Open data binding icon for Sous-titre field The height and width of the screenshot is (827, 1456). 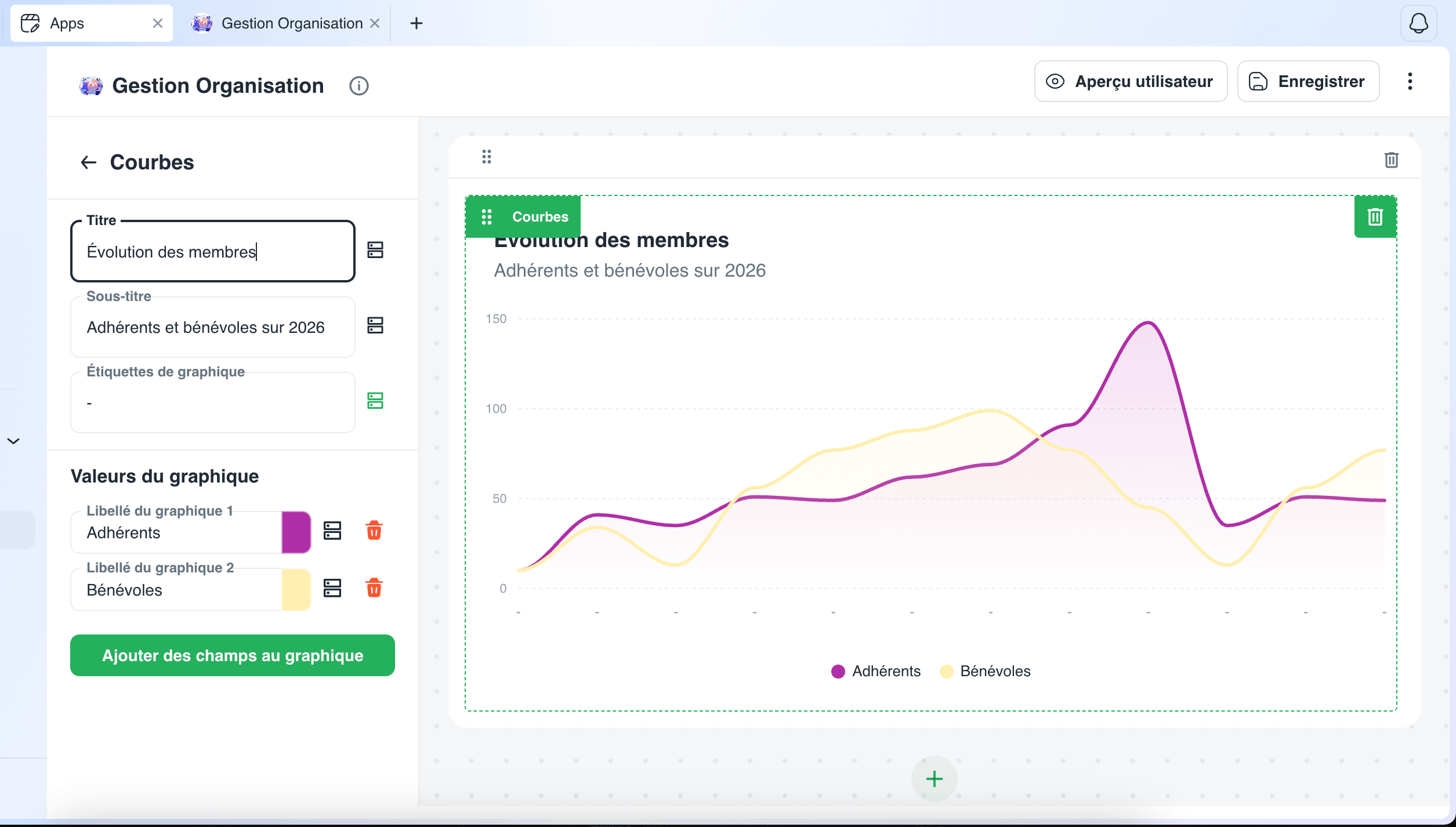tap(375, 325)
